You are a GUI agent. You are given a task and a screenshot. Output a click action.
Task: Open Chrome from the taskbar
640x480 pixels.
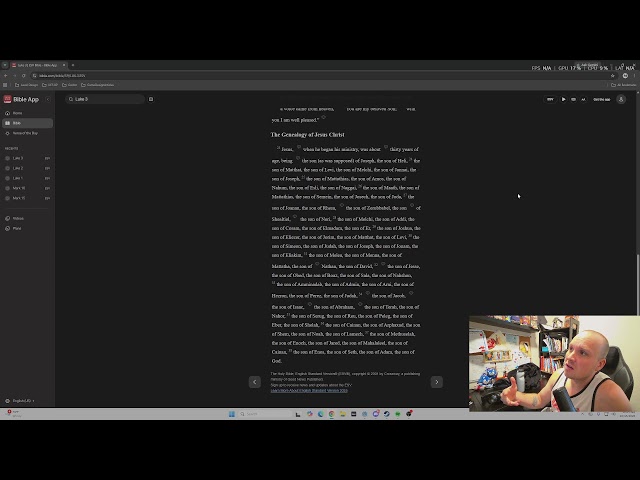[331, 414]
